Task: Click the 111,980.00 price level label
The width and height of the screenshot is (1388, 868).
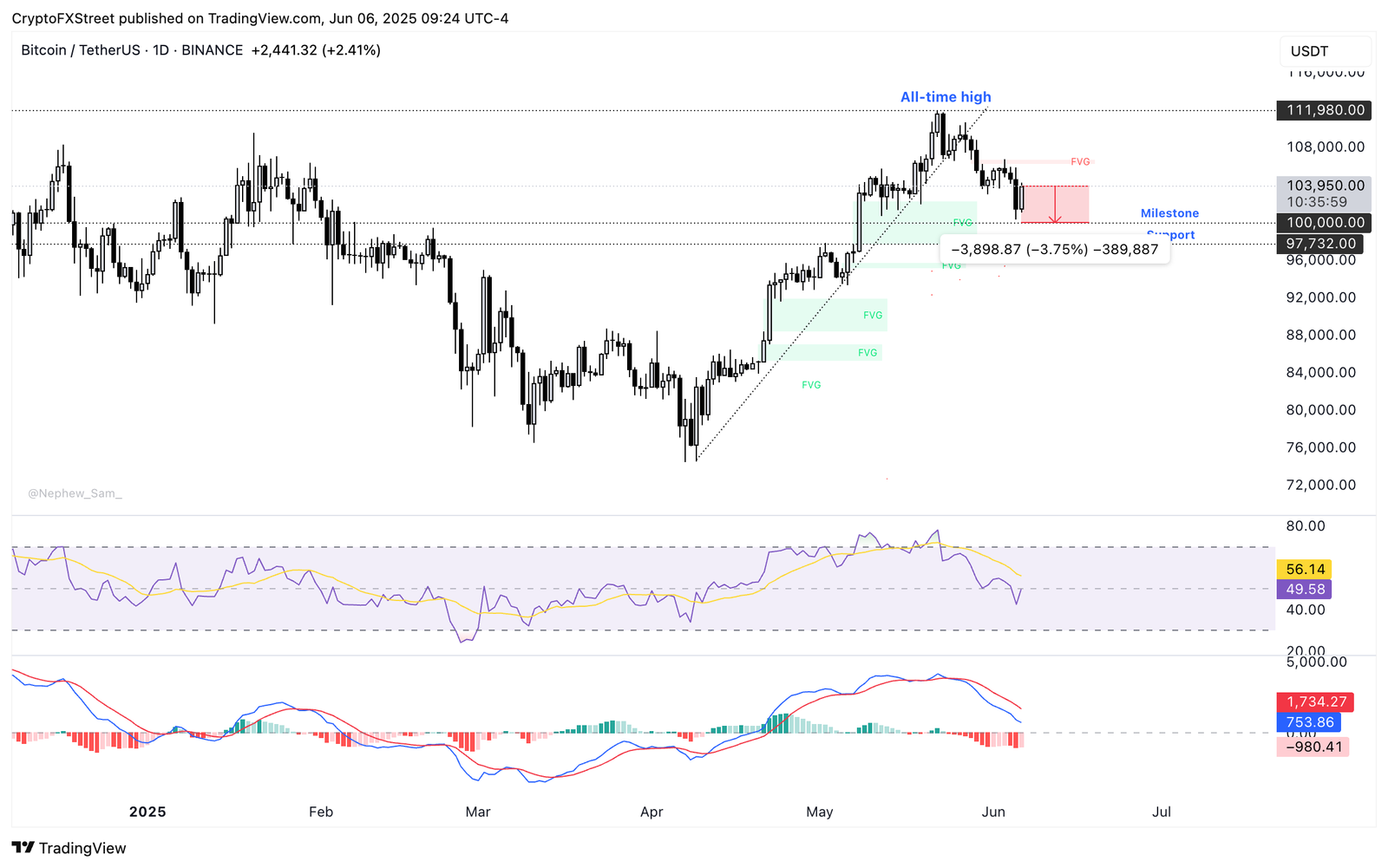Action: click(1326, 110)
